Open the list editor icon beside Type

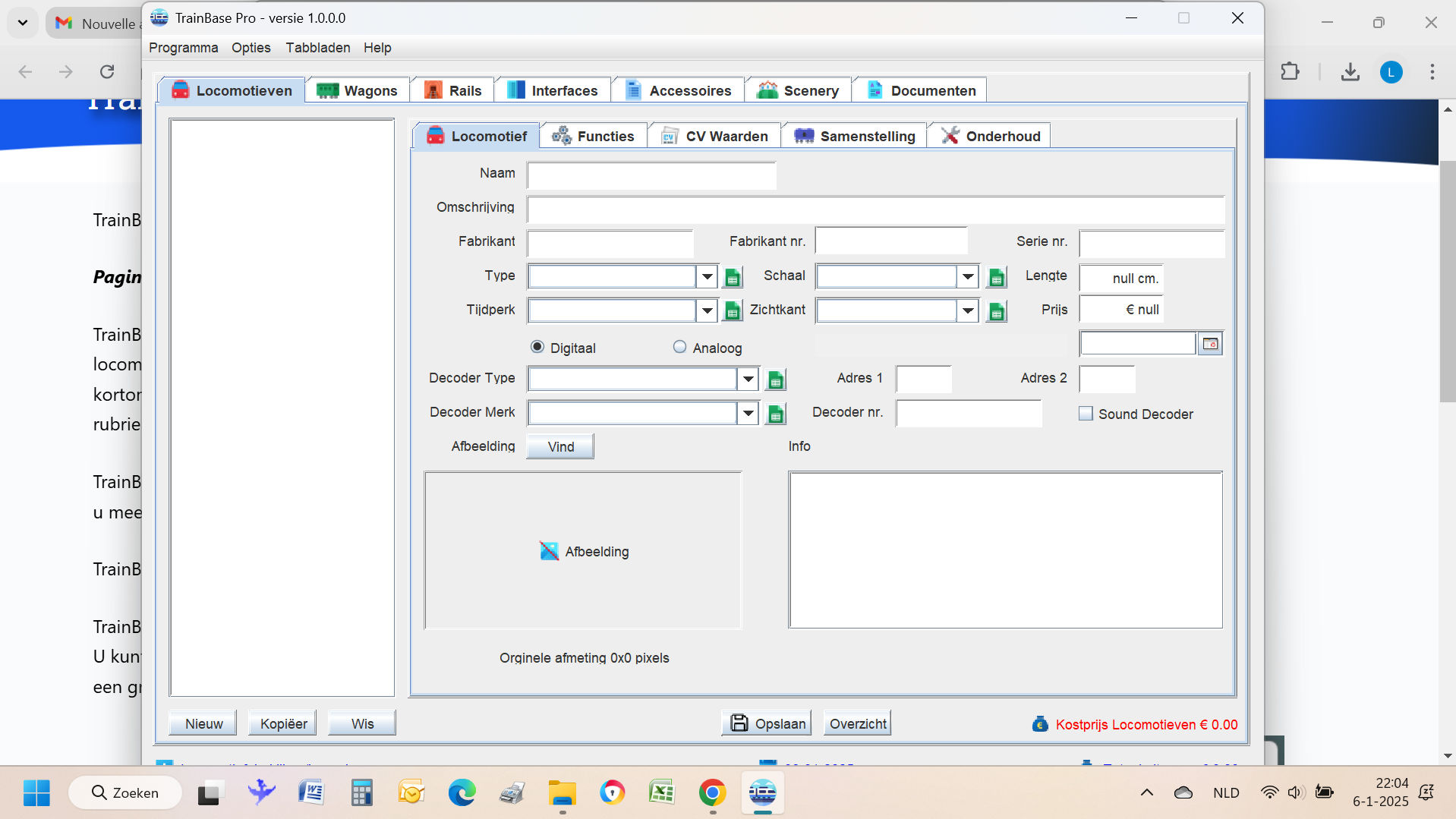[x=733, y=277]
